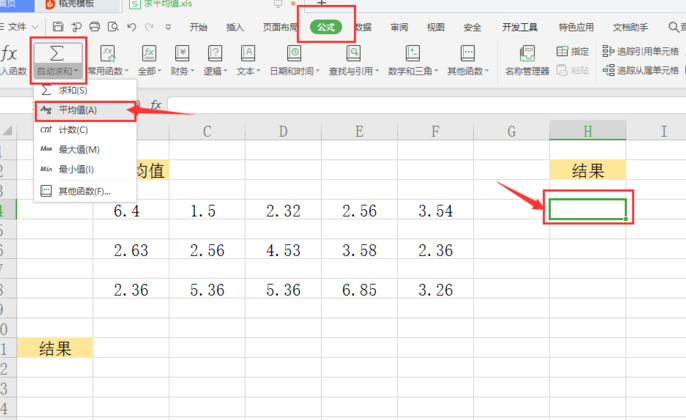The height and width of the screenshot is (420, 686).
Task: Open the 逻辑 logical functions icon
Action: click(x=215, y=54)
